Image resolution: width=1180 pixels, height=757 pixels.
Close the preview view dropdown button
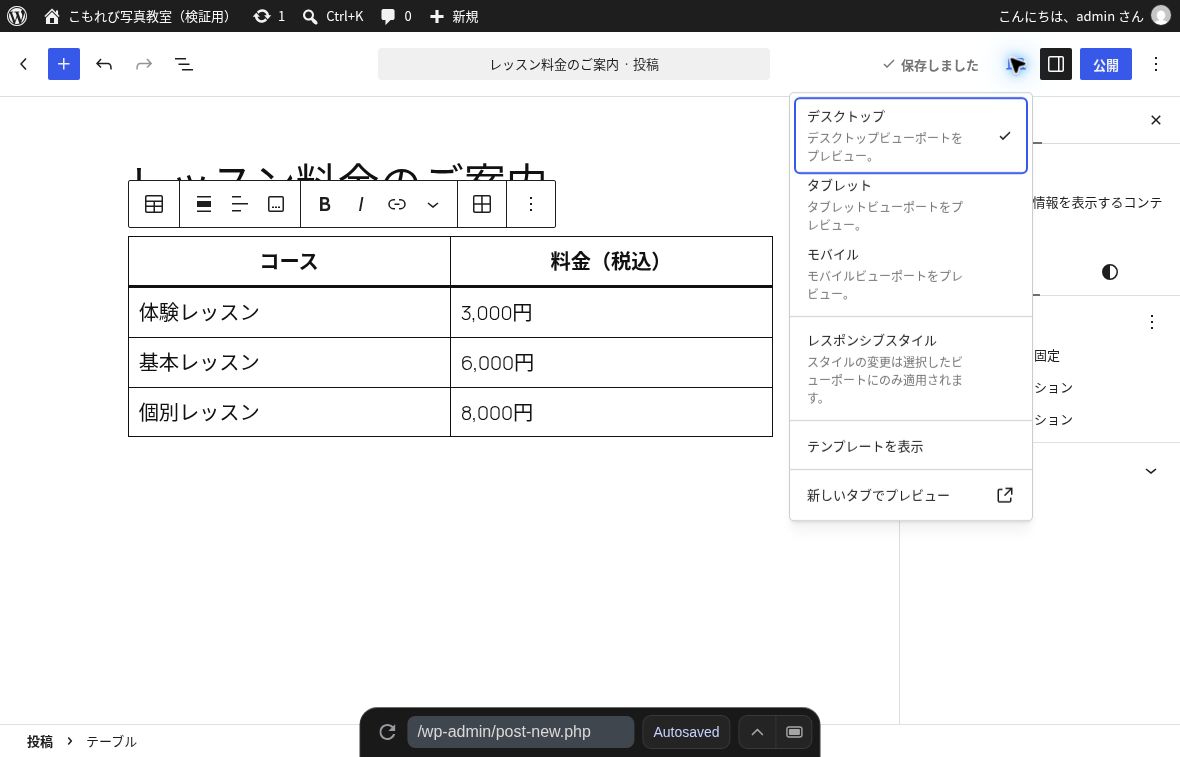tap(1016, 65)
